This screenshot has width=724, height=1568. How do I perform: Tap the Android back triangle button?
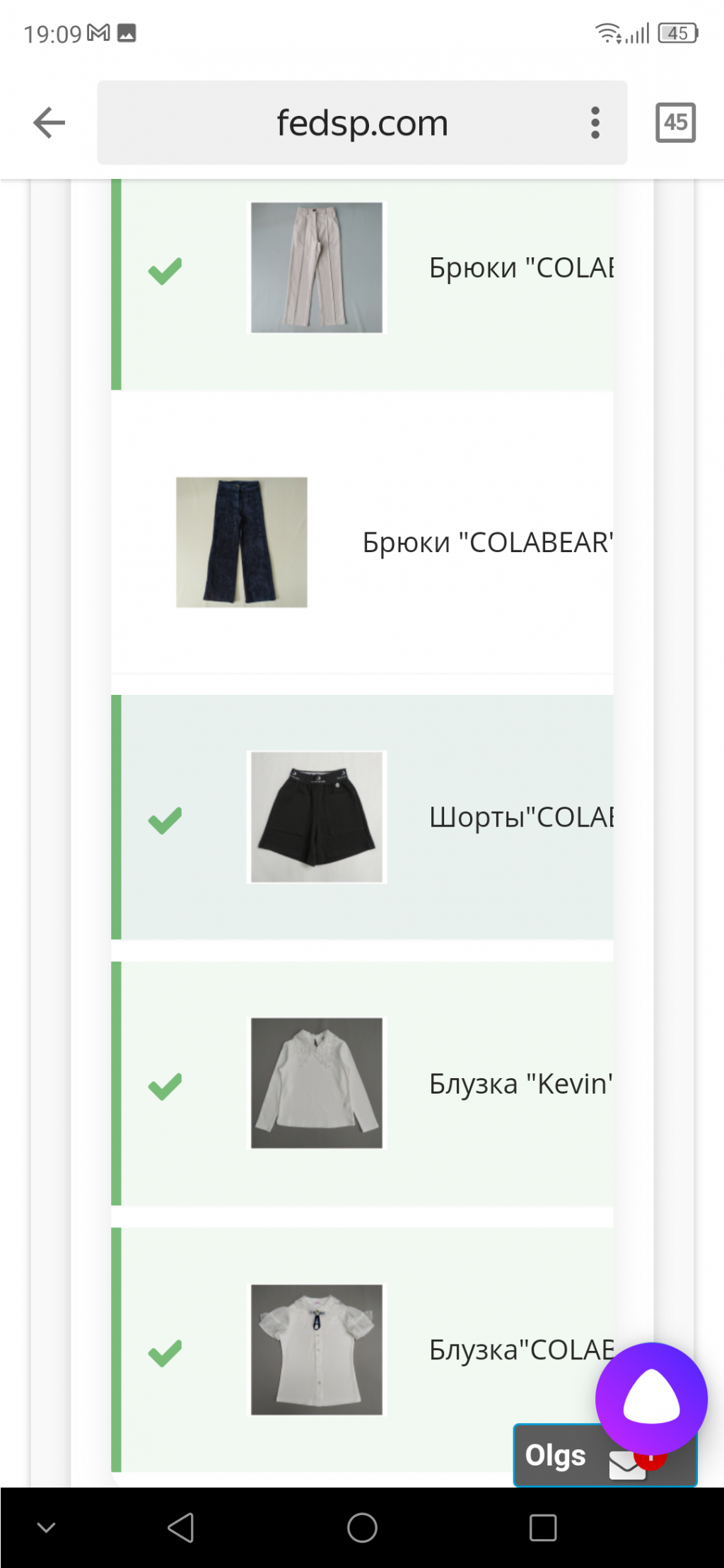(181, 1528)
